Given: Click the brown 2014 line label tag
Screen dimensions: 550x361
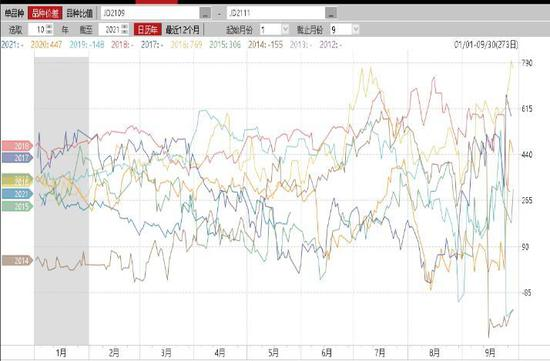Looking at the screenshot, I should [x=18, y=260].
